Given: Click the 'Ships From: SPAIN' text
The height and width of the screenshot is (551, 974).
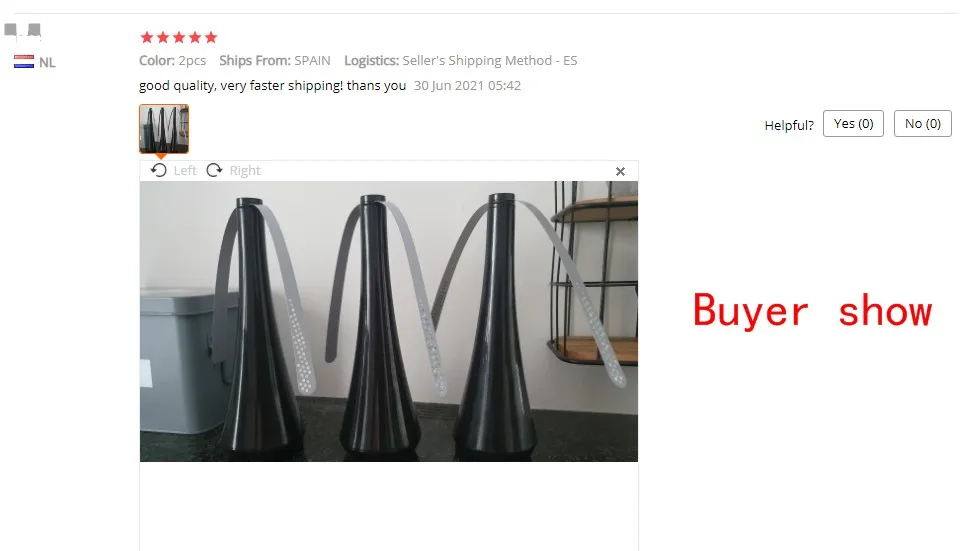Looking at the screenshot, I should click(x=275, y=60).
